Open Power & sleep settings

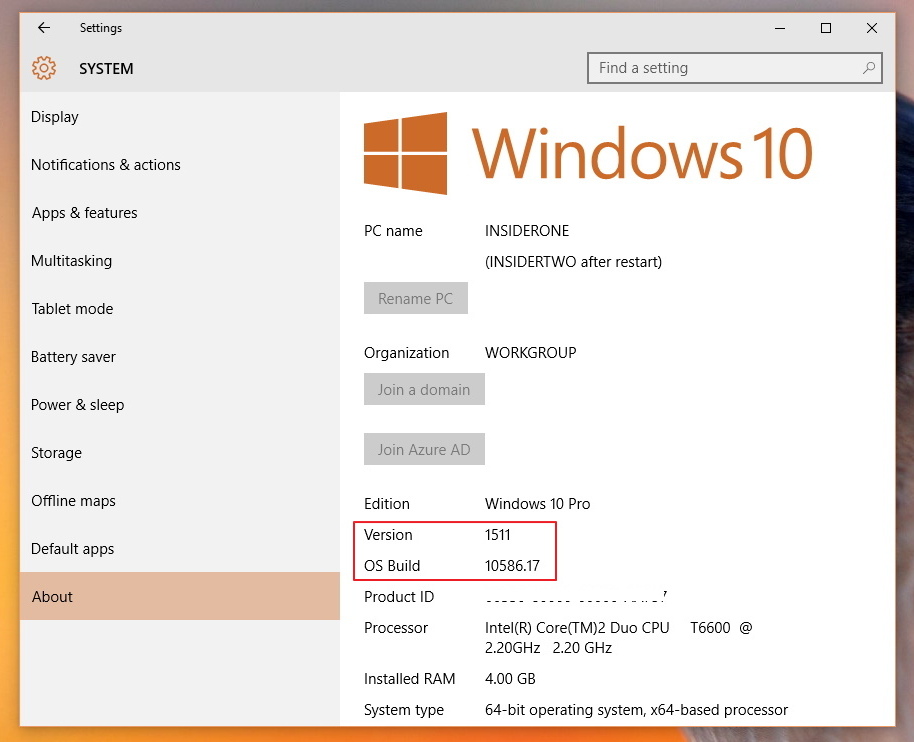coord(180,405)
